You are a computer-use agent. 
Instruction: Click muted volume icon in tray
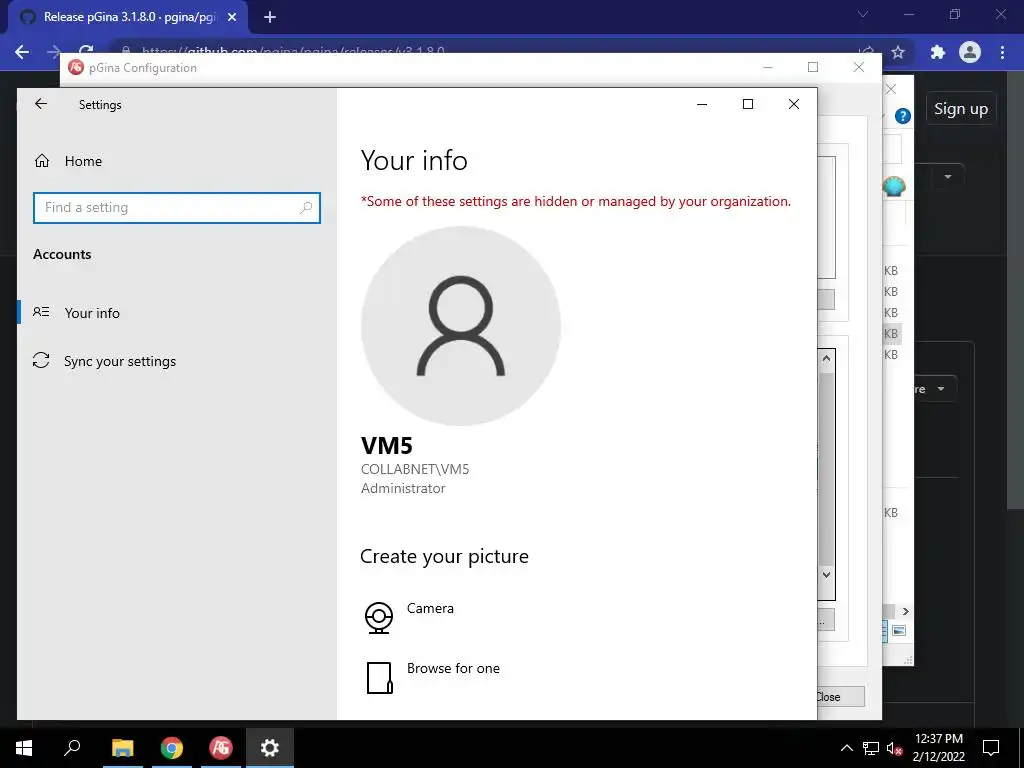[x=895, y=748]
